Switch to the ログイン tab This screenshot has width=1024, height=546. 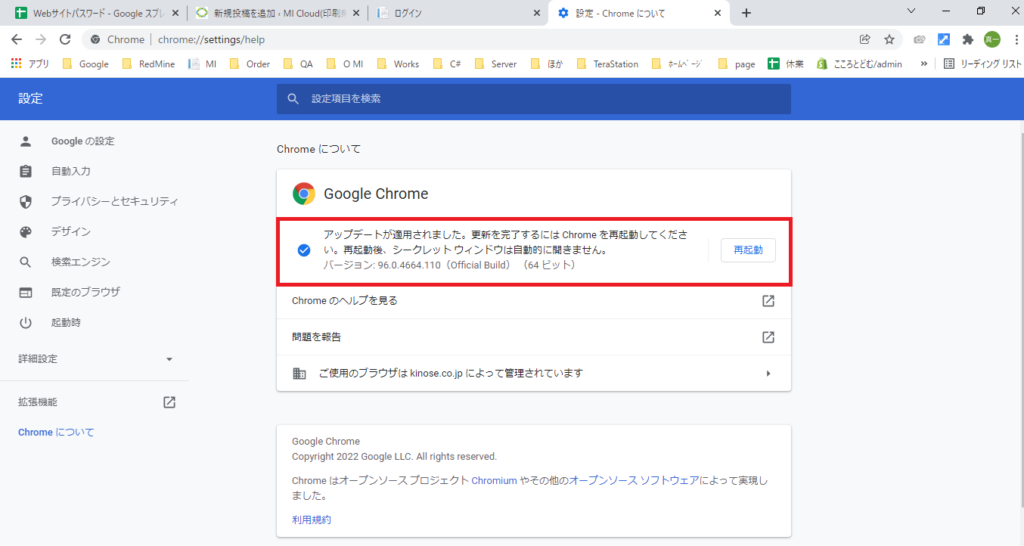point(457,13)
